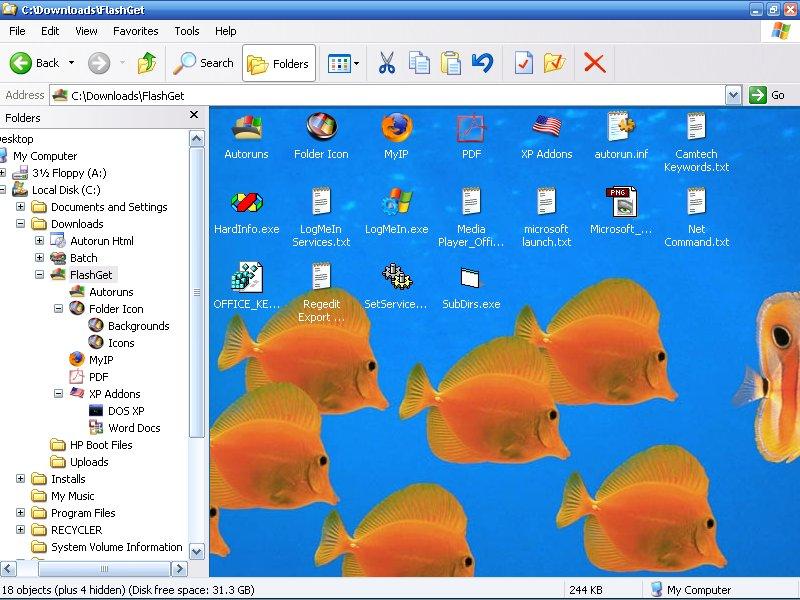This screenshot has width=800, height=600.
Task: Click the Cut scissors toolbar icon
Action: (387, 63)
